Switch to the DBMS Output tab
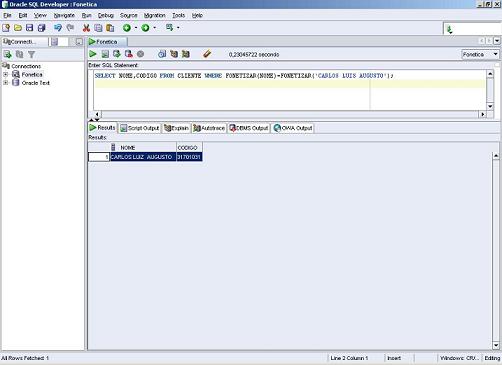The image size is (502, 365). [249, 128]
